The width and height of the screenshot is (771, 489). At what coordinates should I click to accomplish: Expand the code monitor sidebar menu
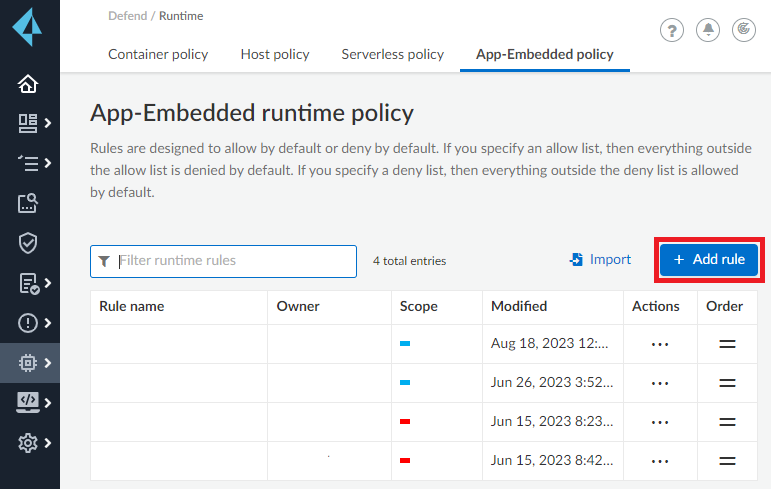pyautogui.click(x=34, y=402)
